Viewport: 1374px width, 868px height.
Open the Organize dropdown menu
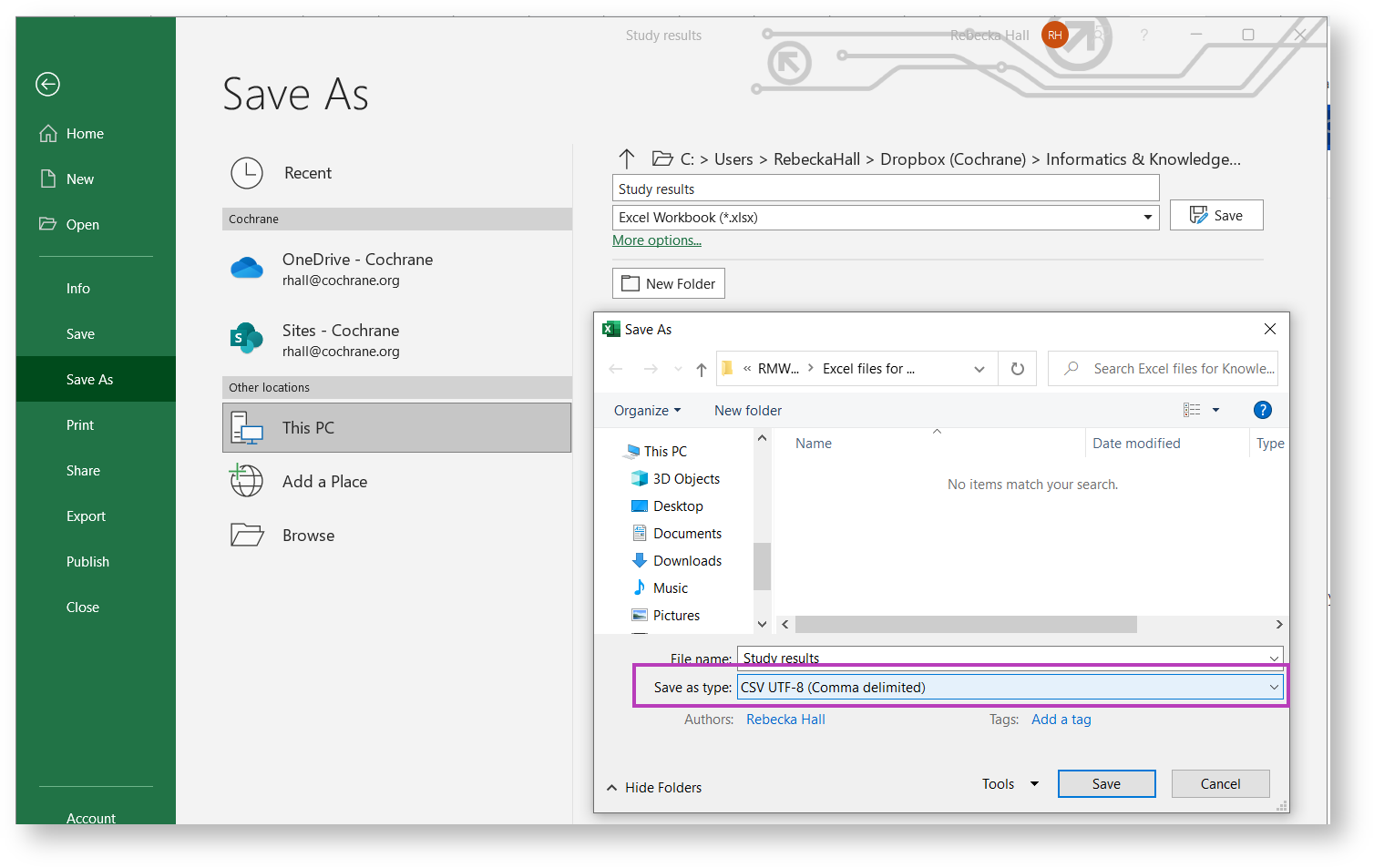point(647,411)
